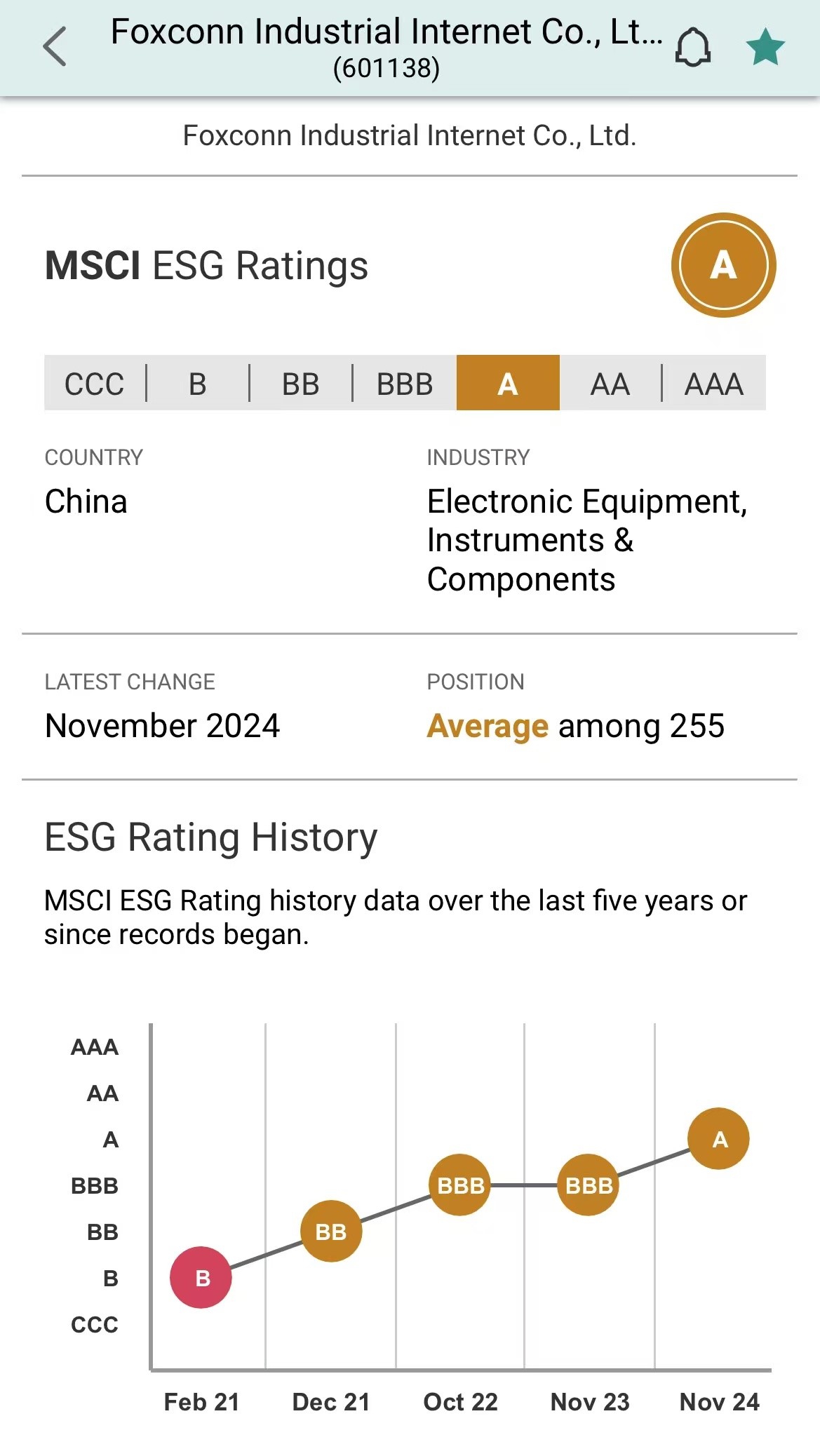The height and width of the screenshot is (1456, 820).
Task: Tap the BBB point for Oct 22
Action: [x=460, y=1185]
